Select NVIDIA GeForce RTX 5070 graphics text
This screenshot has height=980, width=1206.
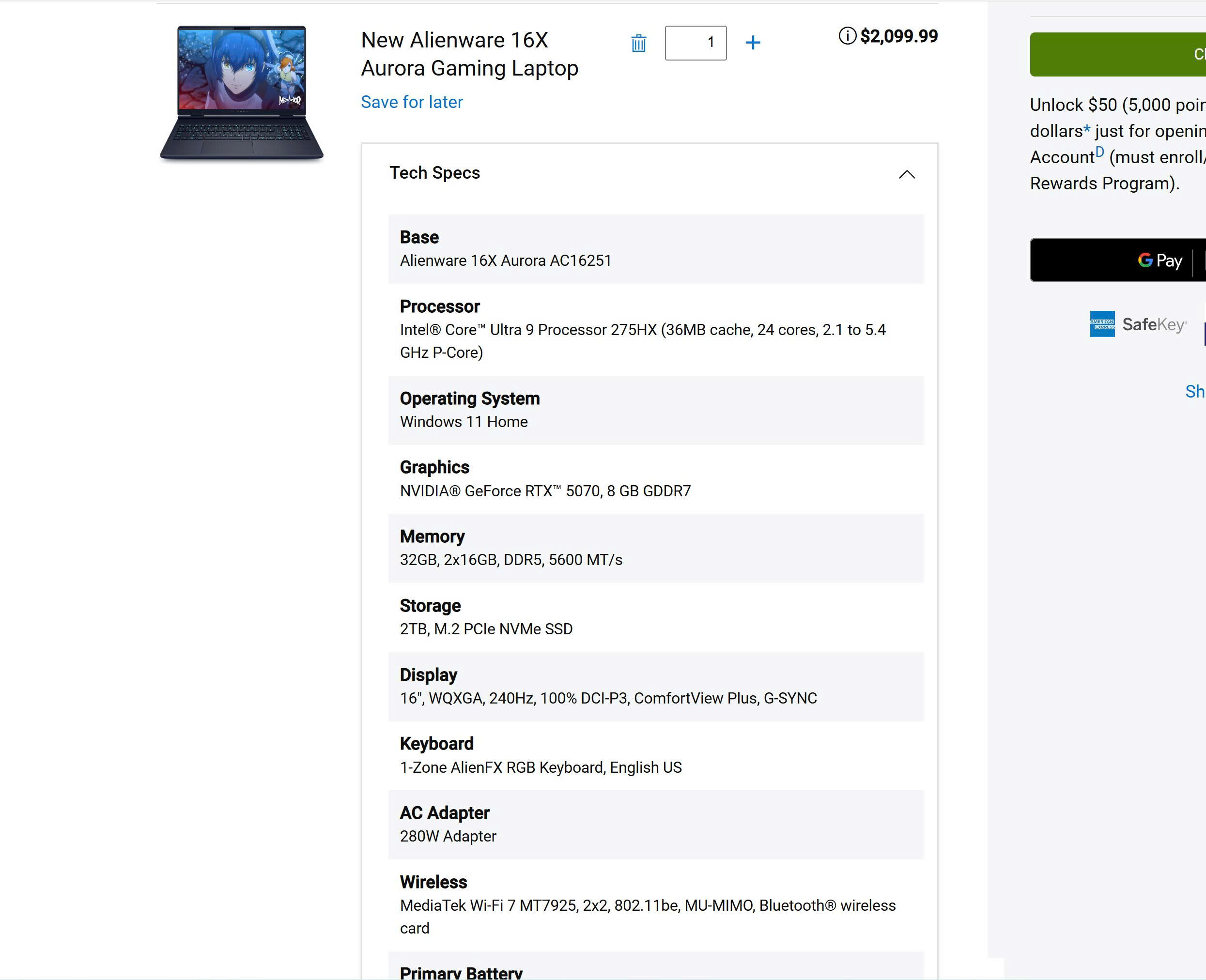tap(545, 491)
